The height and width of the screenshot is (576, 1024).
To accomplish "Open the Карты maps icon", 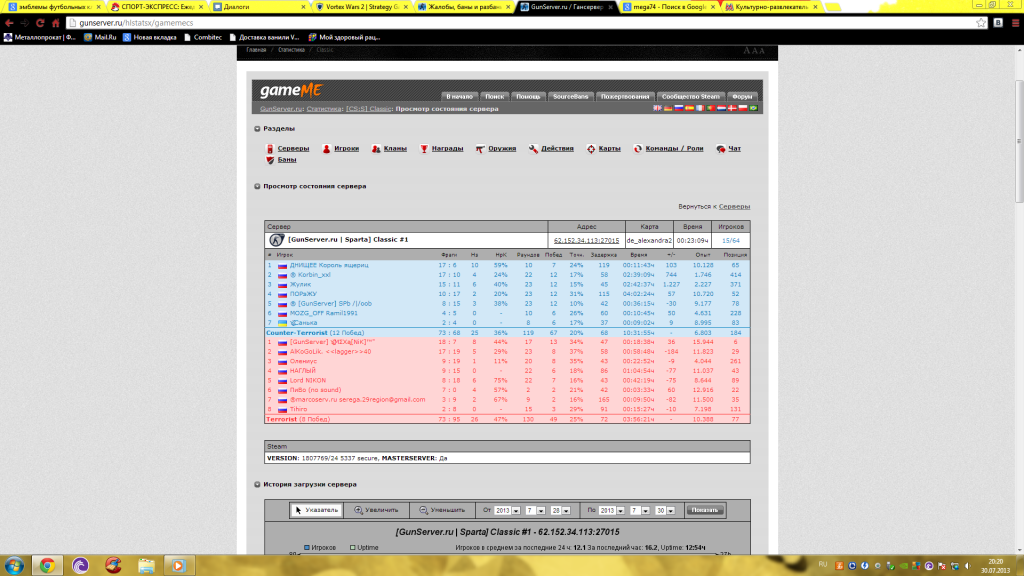I will 591,148.
